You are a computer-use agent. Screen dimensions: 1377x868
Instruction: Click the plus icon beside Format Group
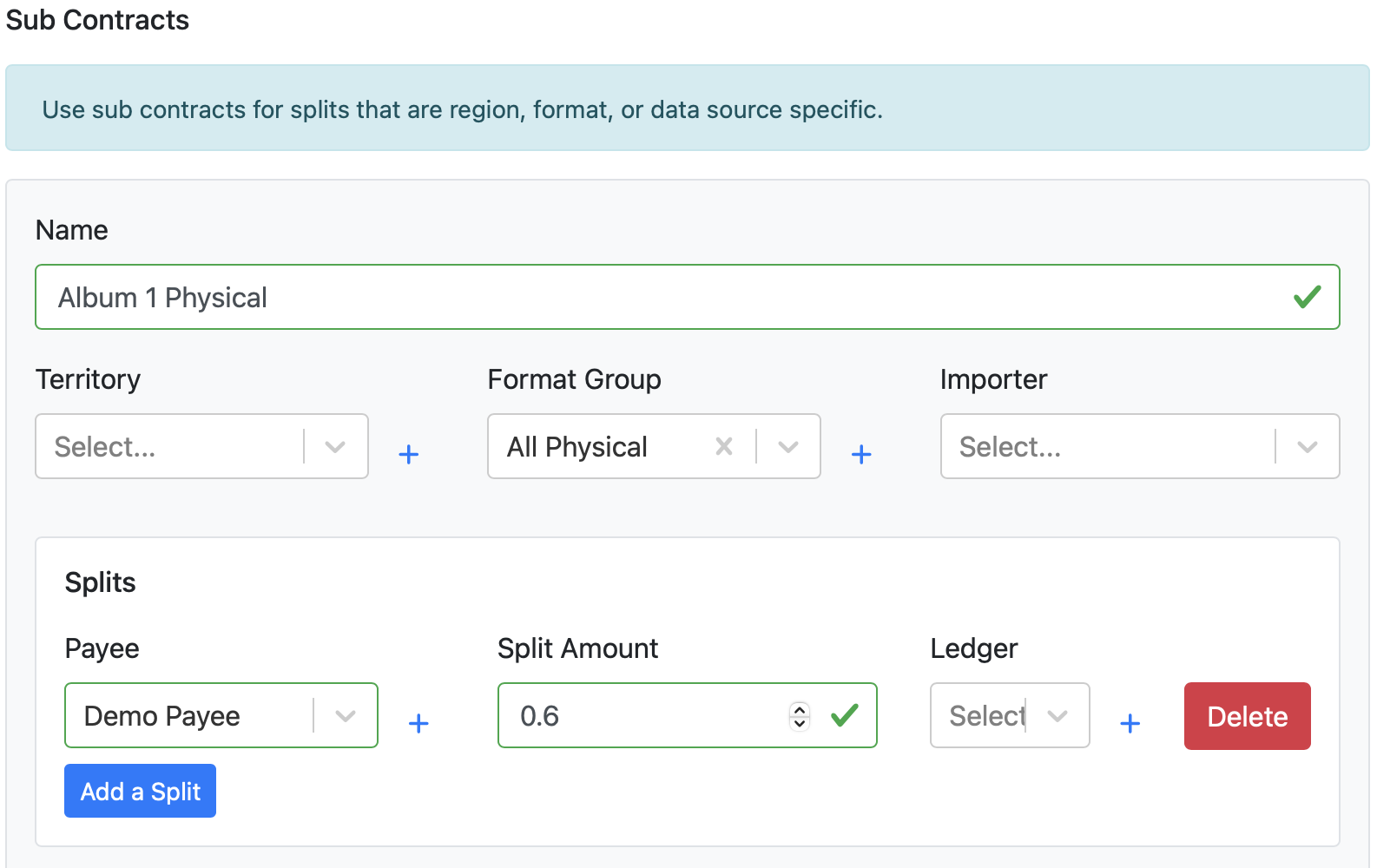pos(860,454)
